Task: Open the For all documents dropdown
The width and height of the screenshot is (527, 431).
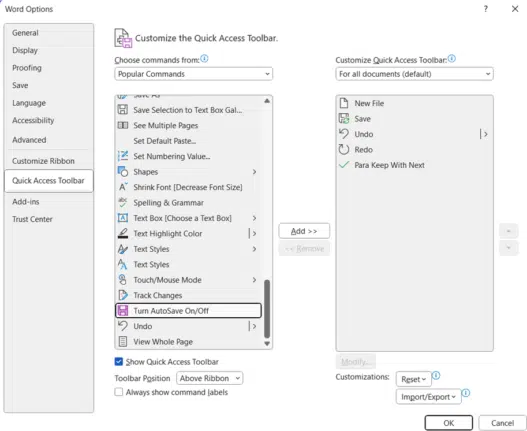Action: coord(414,74)
